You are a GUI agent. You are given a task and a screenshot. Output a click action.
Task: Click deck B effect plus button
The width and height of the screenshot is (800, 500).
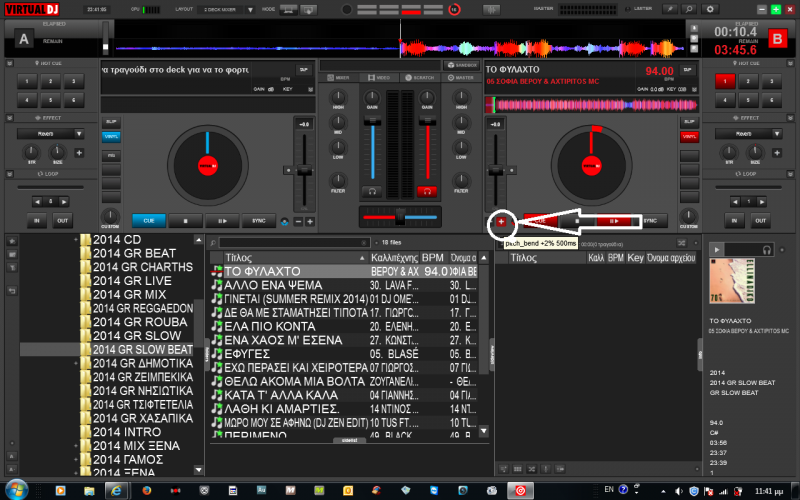click(777, 153)
